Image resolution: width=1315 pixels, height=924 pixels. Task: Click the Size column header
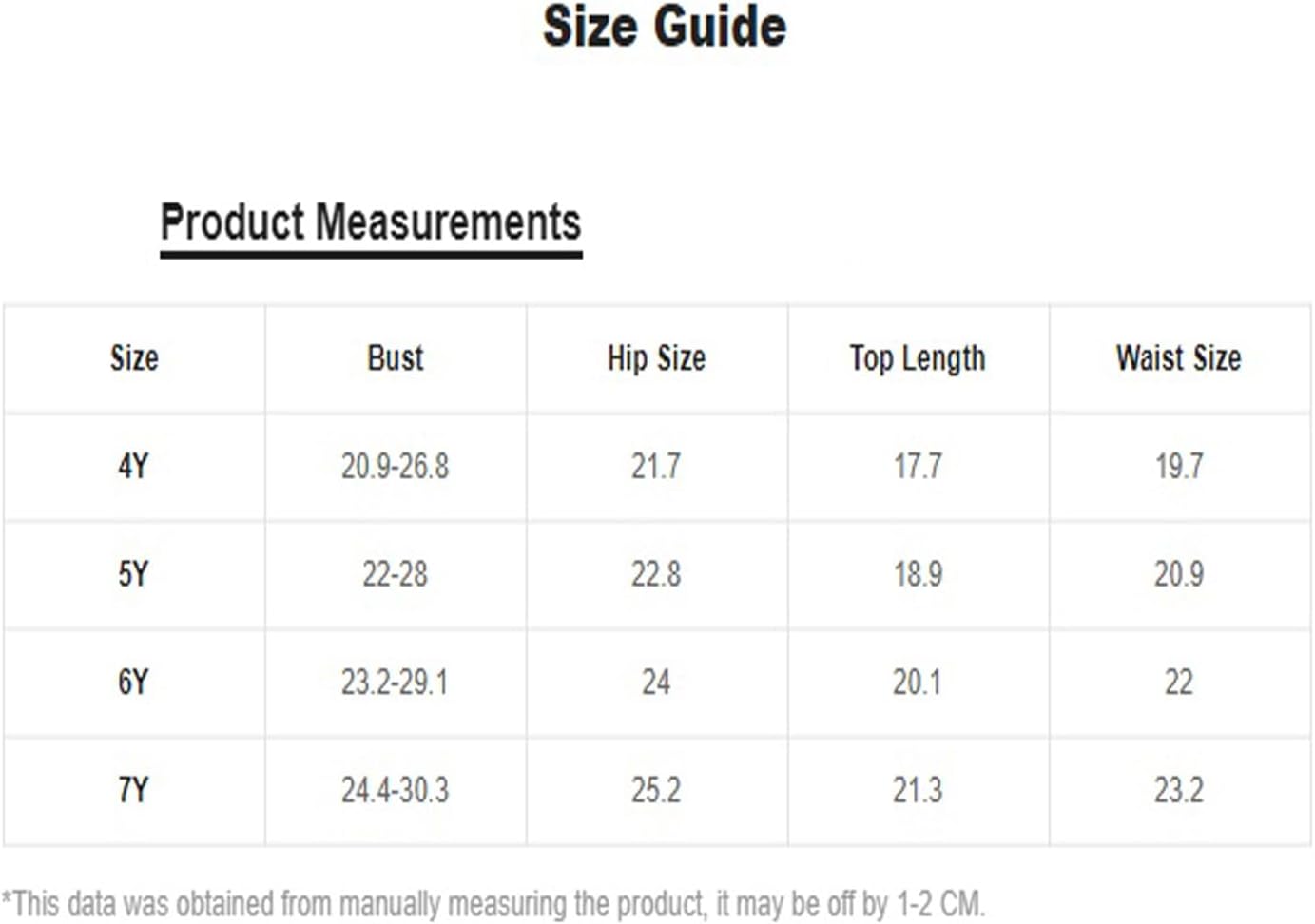coord(134,358)
